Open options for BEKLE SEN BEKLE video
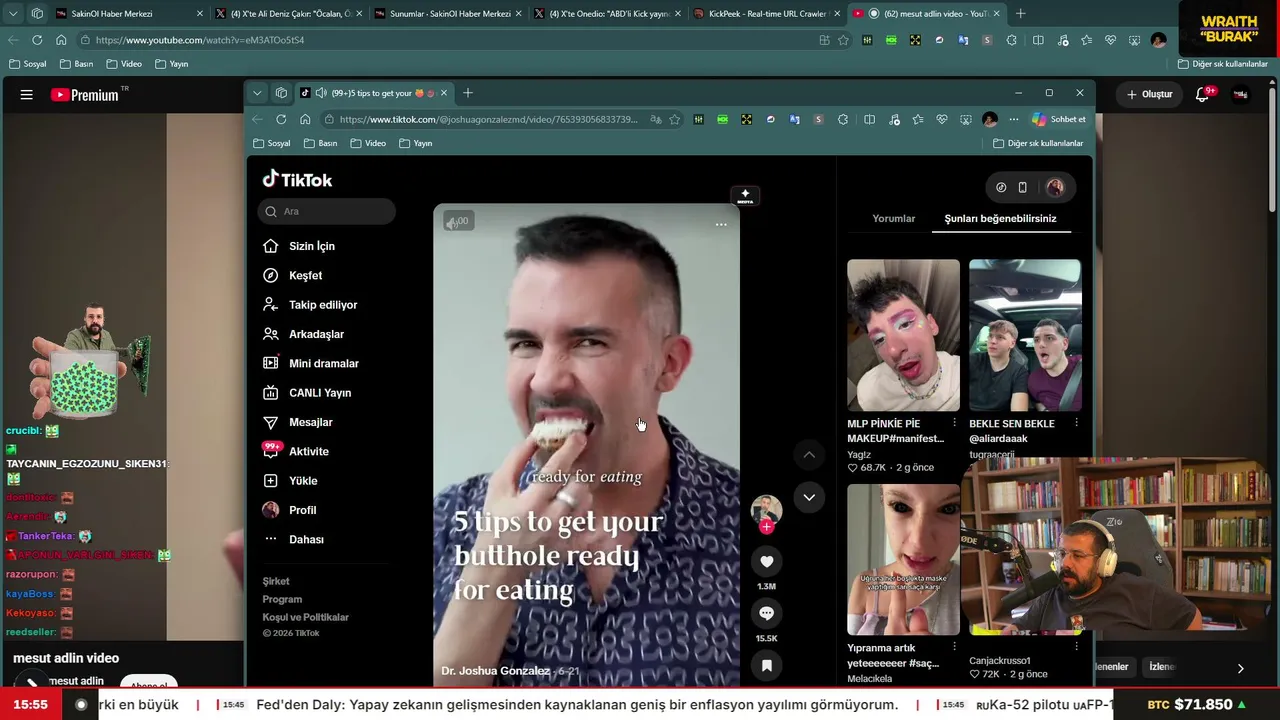The image size is (1280, 720). click(x=1076, y=423)
